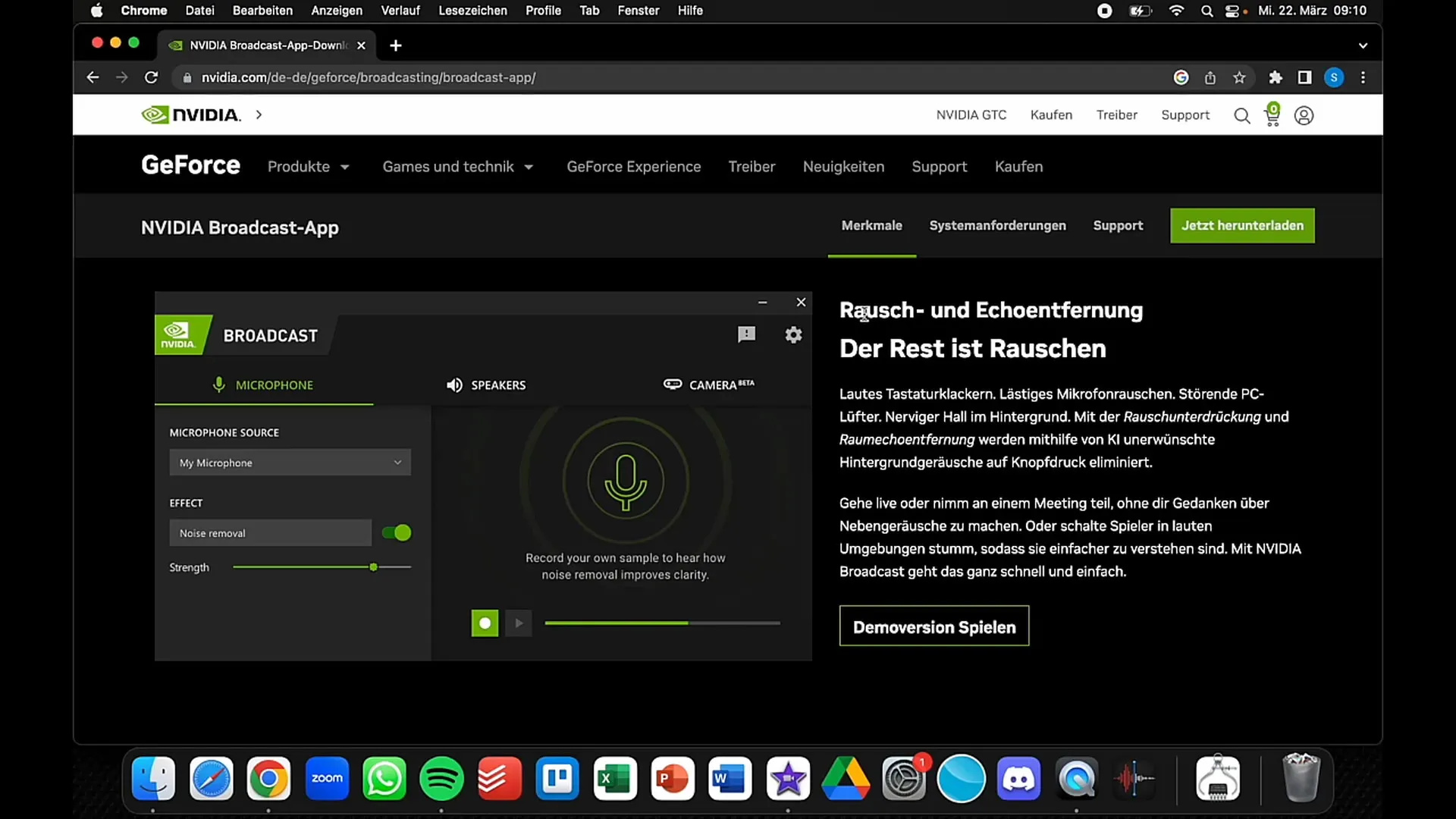Click Systemanforderungen tab on page
The width and height of the screenshot is (1456, 819).
(x=997, y=225)
